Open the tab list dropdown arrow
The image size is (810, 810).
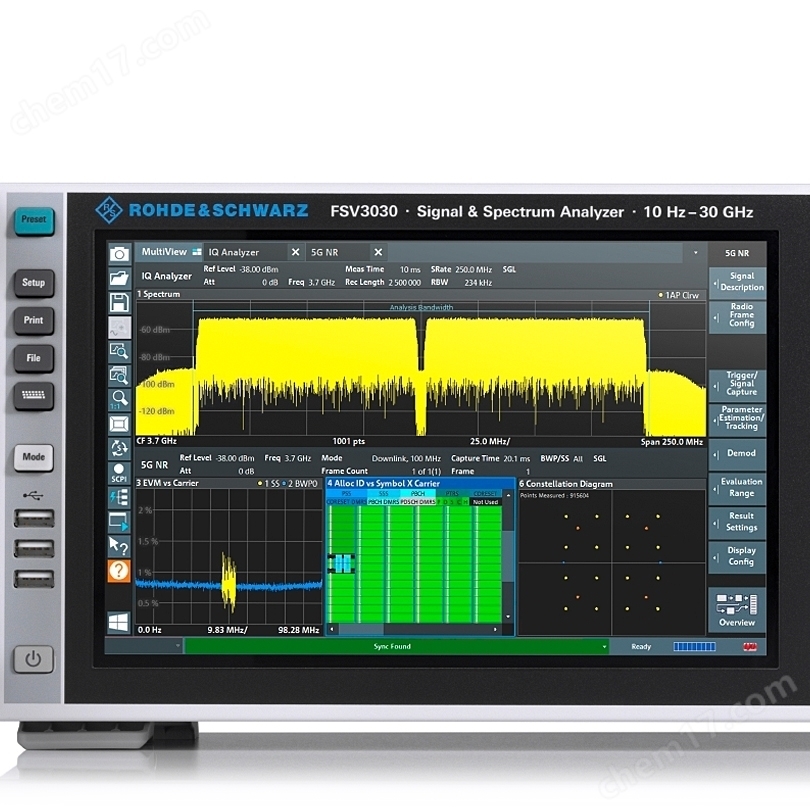point(695,253)
